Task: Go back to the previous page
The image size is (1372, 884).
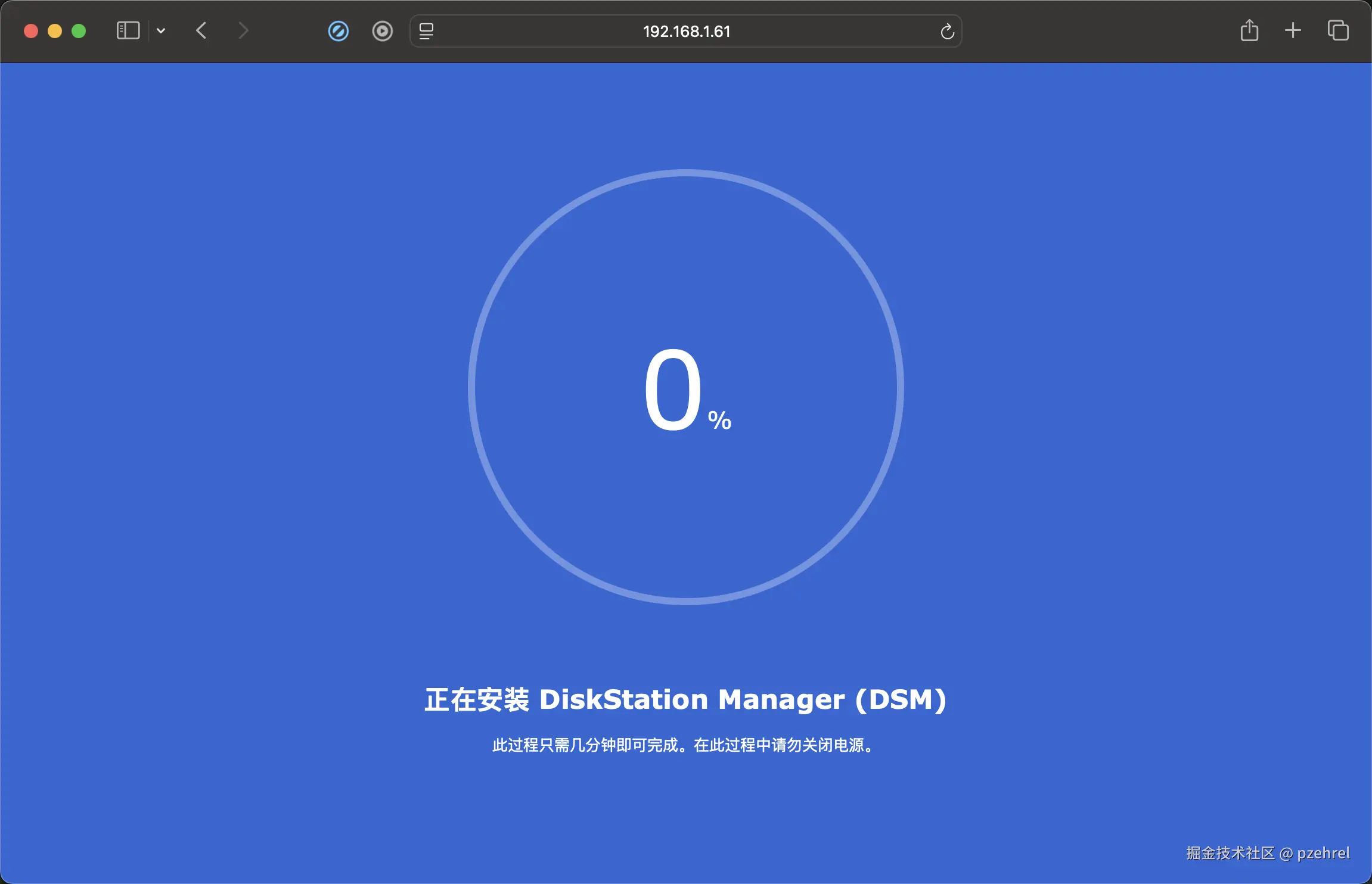Action: [201, 30]
